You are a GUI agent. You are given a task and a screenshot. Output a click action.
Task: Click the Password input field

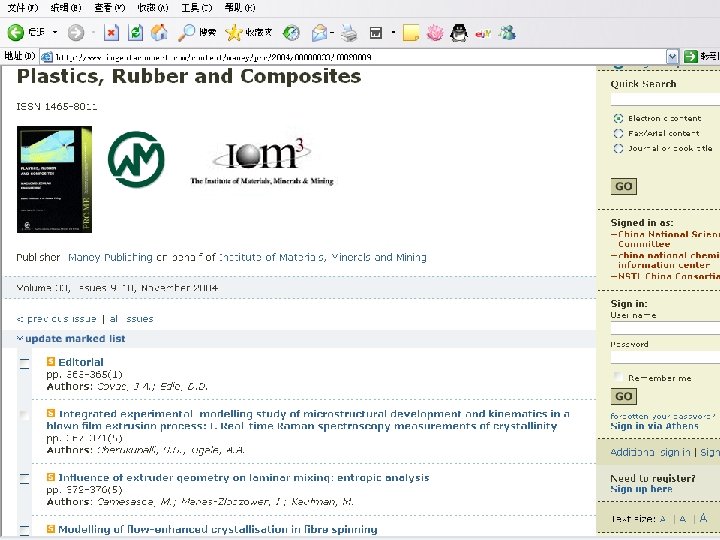(665, 357)
